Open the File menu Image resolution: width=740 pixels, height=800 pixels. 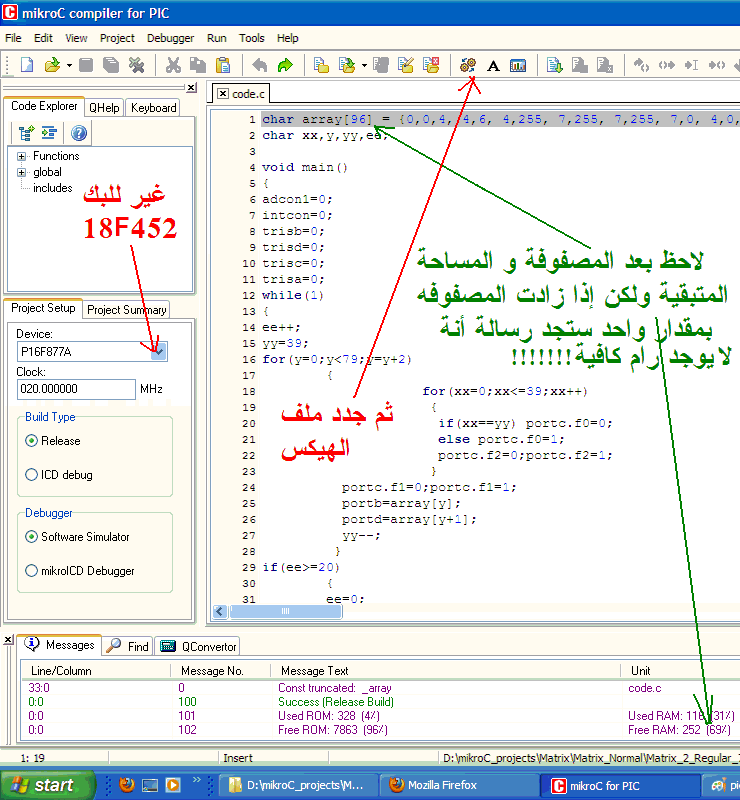pos(13,38)
